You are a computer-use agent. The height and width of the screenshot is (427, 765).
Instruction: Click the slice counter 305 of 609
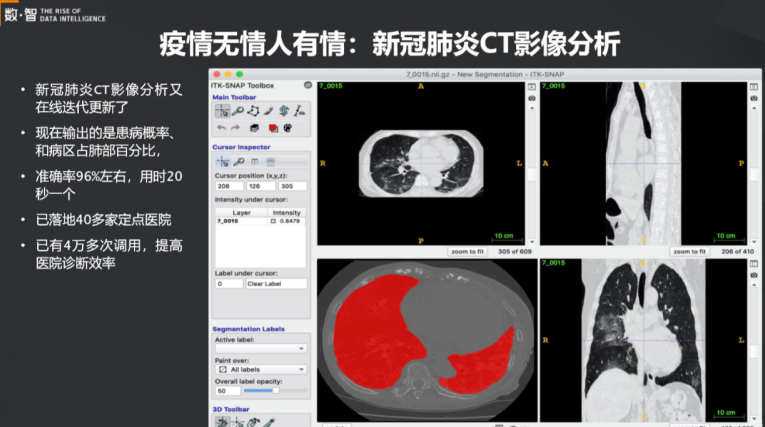pyautogui.click(x=515, y=251)
